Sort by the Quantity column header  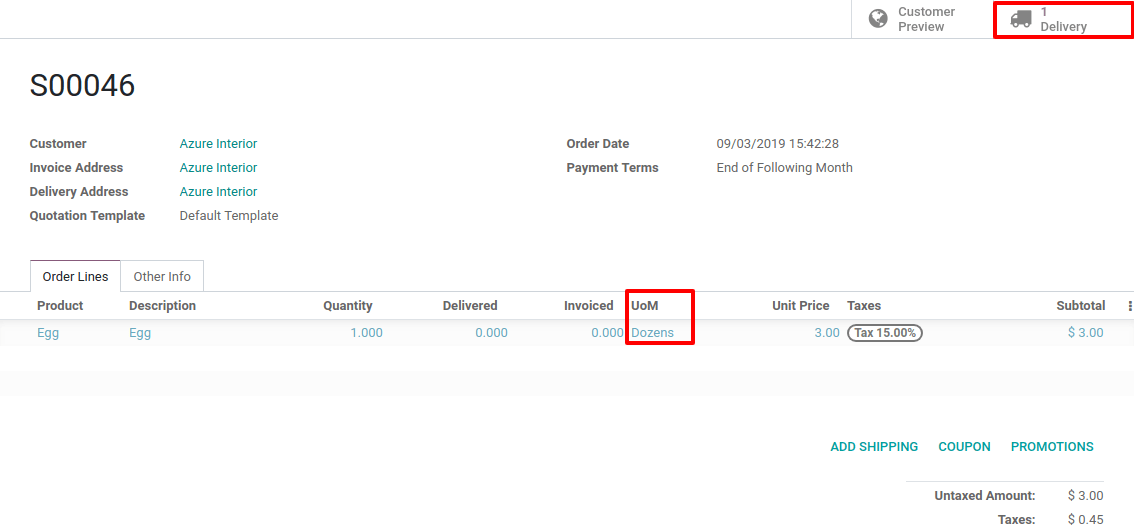point(347,306)
